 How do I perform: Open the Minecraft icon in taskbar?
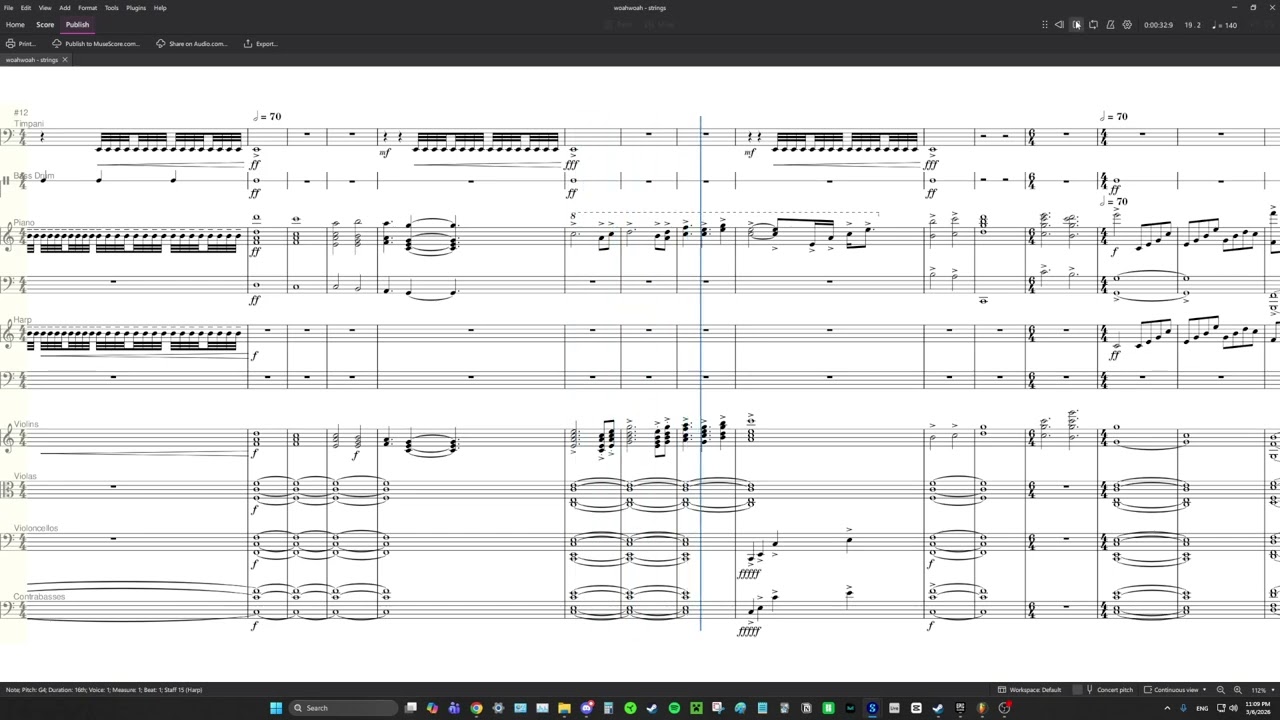[696, 708]
